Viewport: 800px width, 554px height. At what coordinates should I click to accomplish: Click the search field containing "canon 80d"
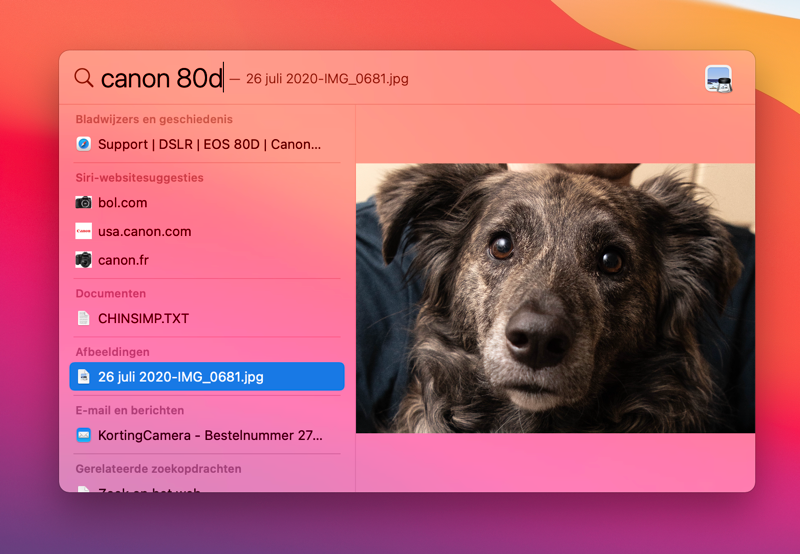coord(162,78)
